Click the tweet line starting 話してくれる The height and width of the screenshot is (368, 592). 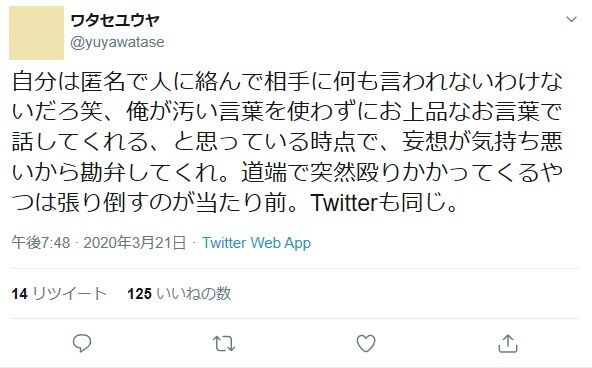coord(287,142)
